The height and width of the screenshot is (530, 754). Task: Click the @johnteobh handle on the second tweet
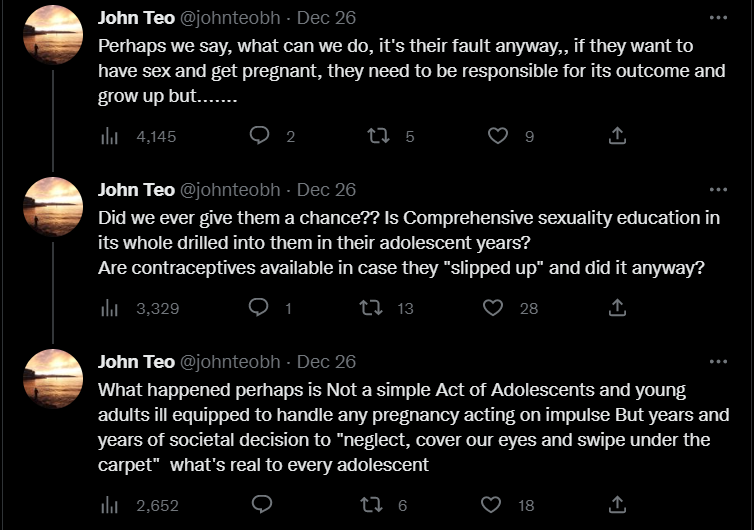pos(230,190)
